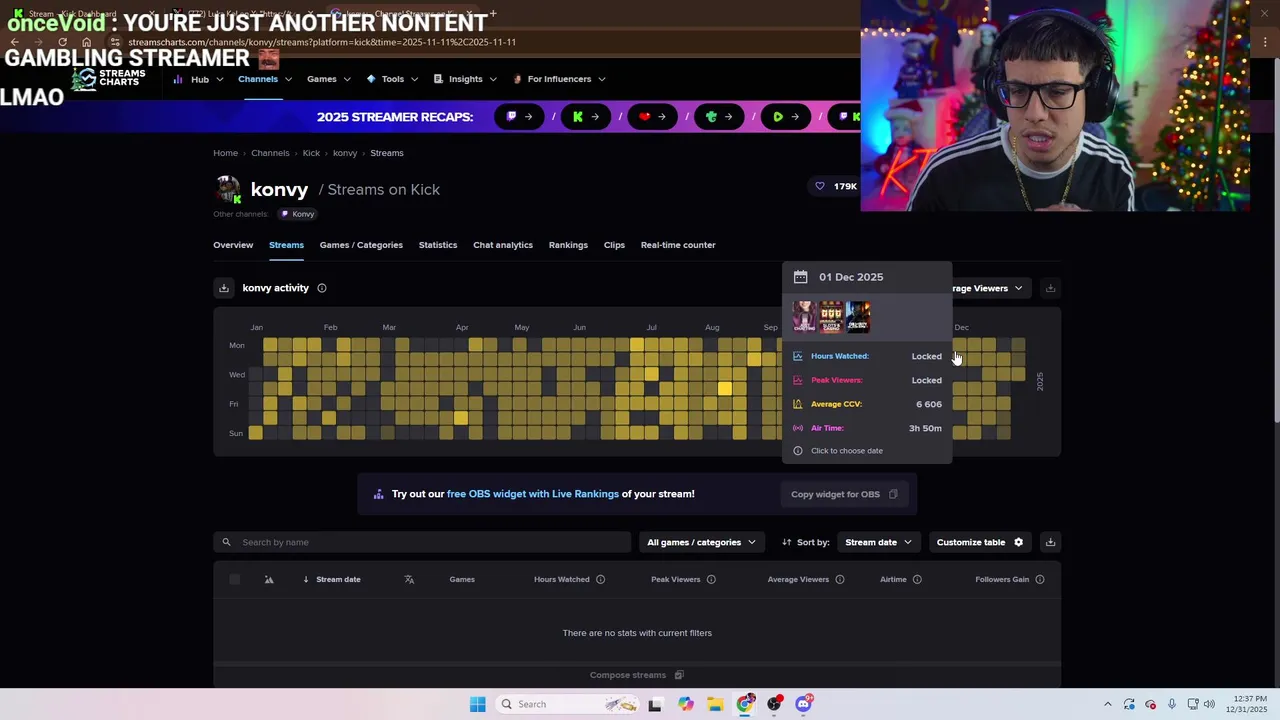
Task: Toggle the select-all checkbox in table header
Action: coord(235,579)
